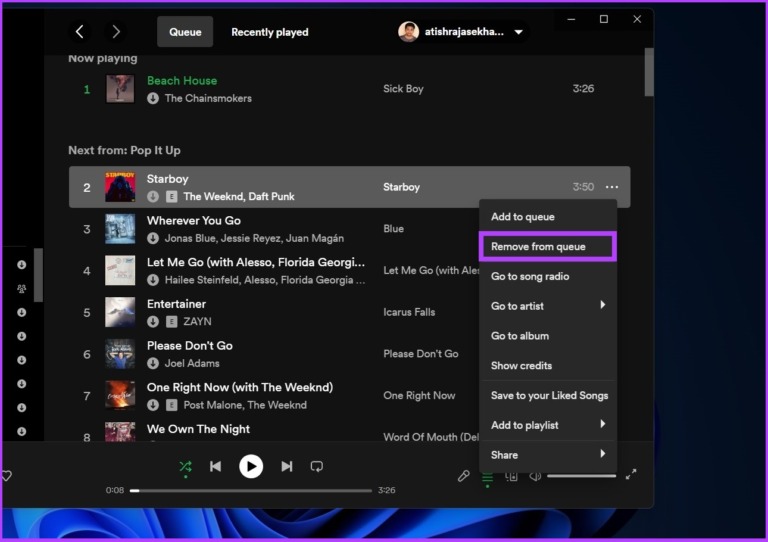The image size is (768, 542).
Task: Toggle the repeat mode
Action: (316, 467)
